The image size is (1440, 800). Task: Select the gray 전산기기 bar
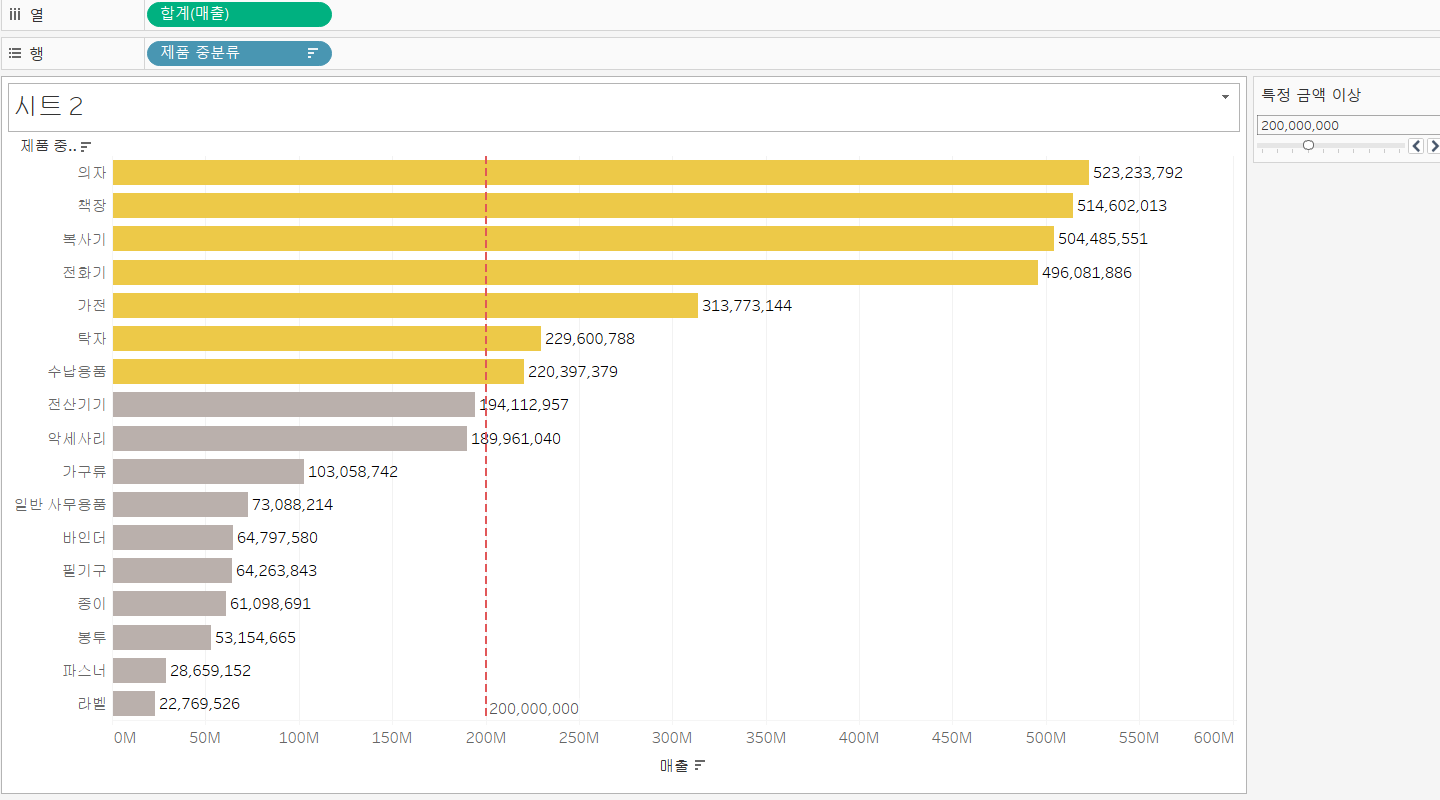tap(294, 405)
